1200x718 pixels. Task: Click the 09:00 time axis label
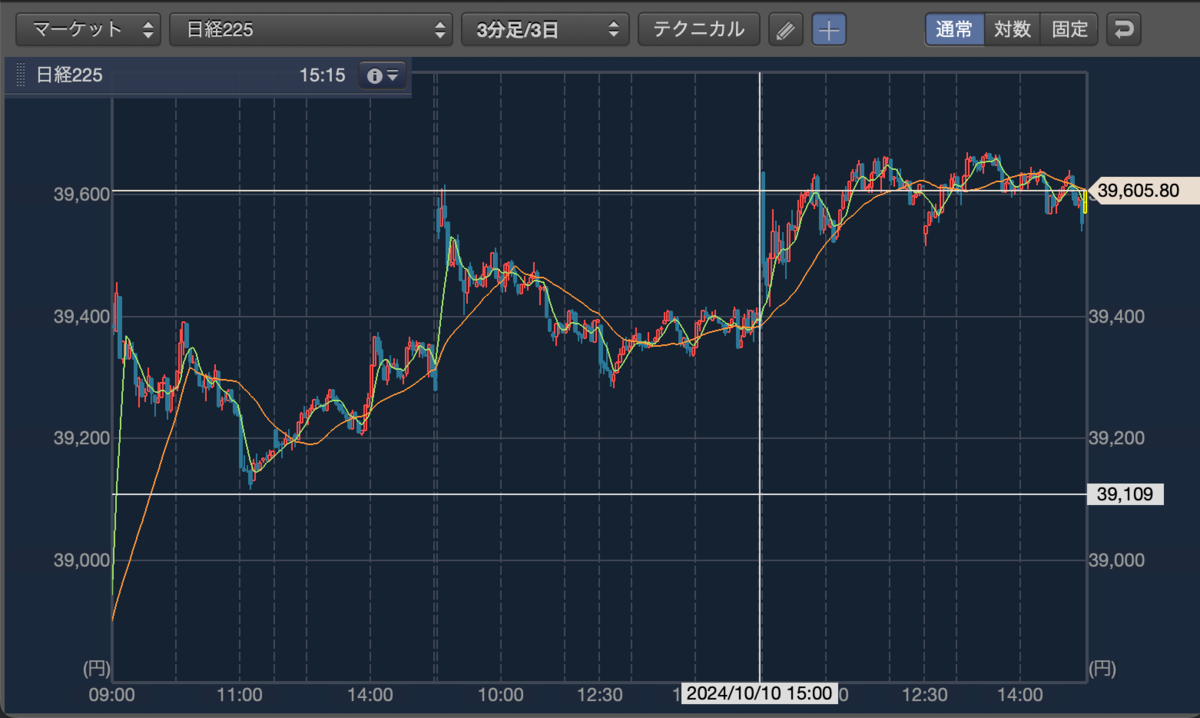pos(112,694)
